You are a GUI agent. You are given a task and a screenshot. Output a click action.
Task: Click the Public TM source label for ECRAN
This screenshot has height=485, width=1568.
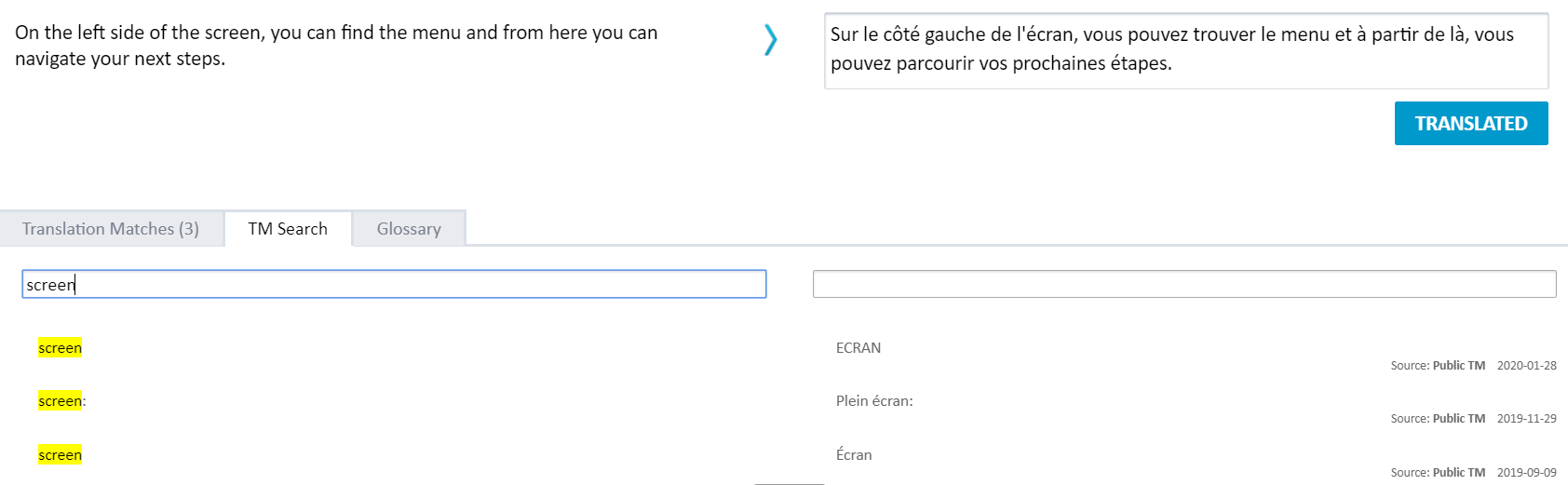pyautogui.click(x=1438, y=366)
